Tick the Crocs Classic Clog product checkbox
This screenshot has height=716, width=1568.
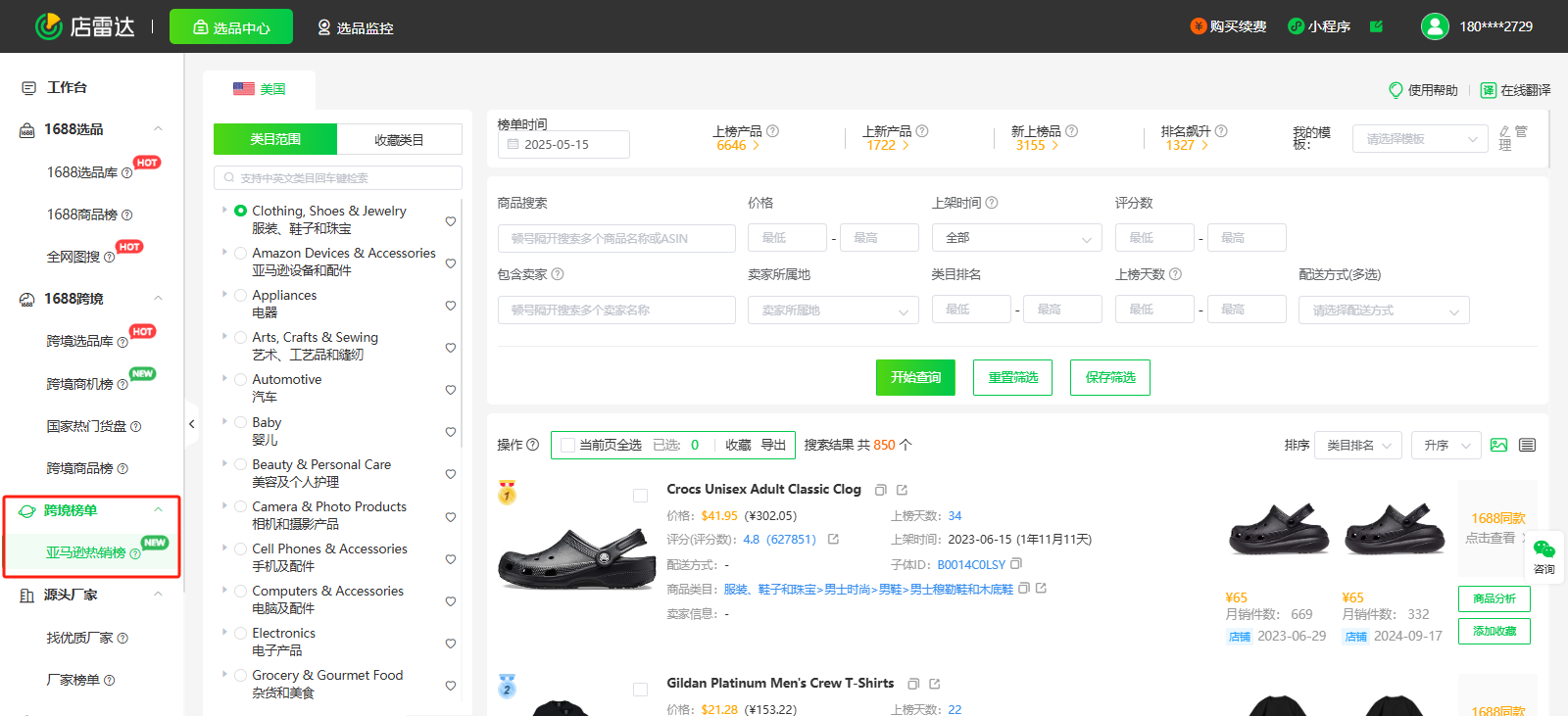pos(640,496)
